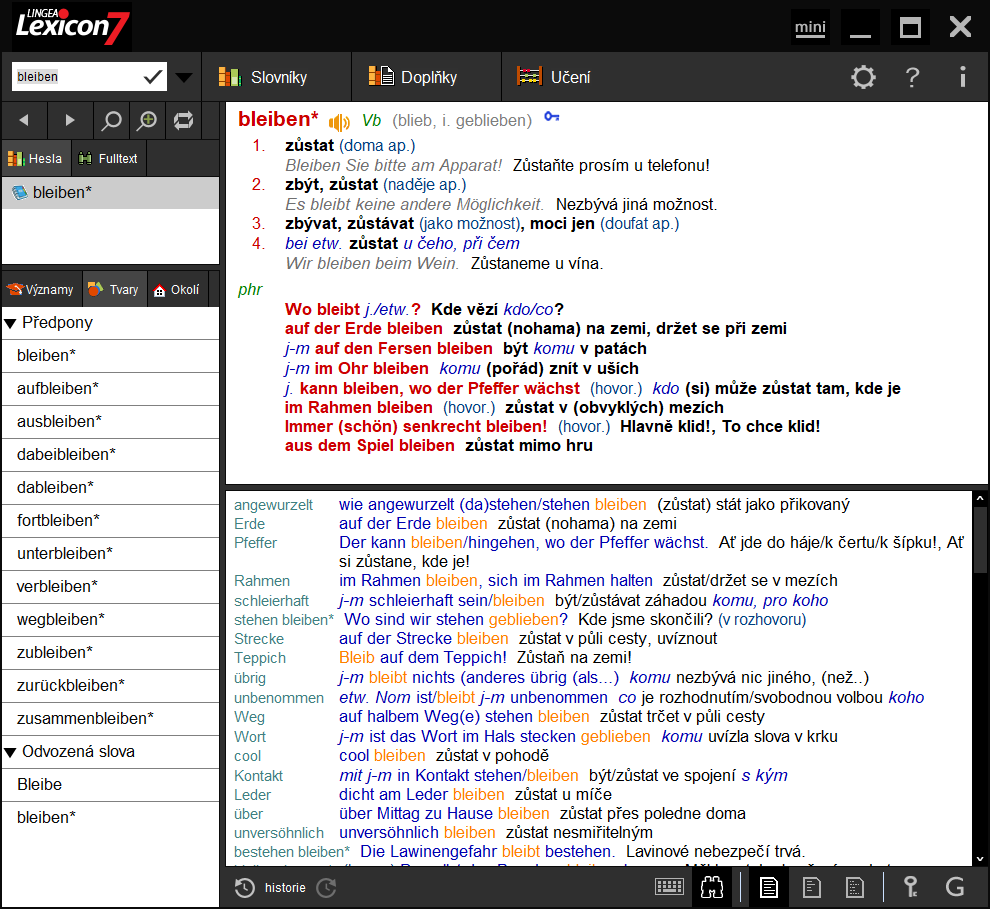This screenshot has height=909, width=990.
Task: Select zubleiben* entry
Action: click(110, 653)
